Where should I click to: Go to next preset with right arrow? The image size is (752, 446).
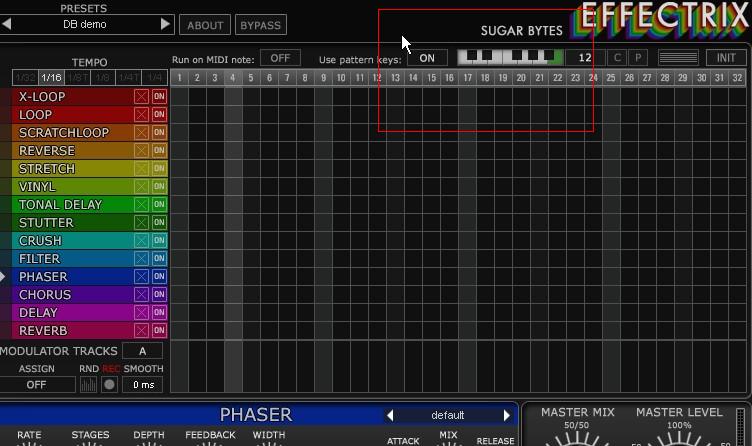165,23
